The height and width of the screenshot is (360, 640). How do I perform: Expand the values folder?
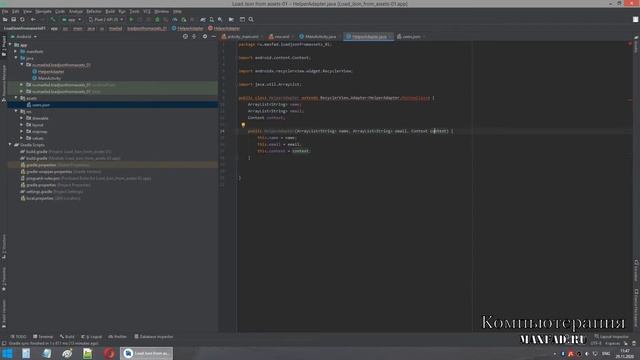point(22,138)
